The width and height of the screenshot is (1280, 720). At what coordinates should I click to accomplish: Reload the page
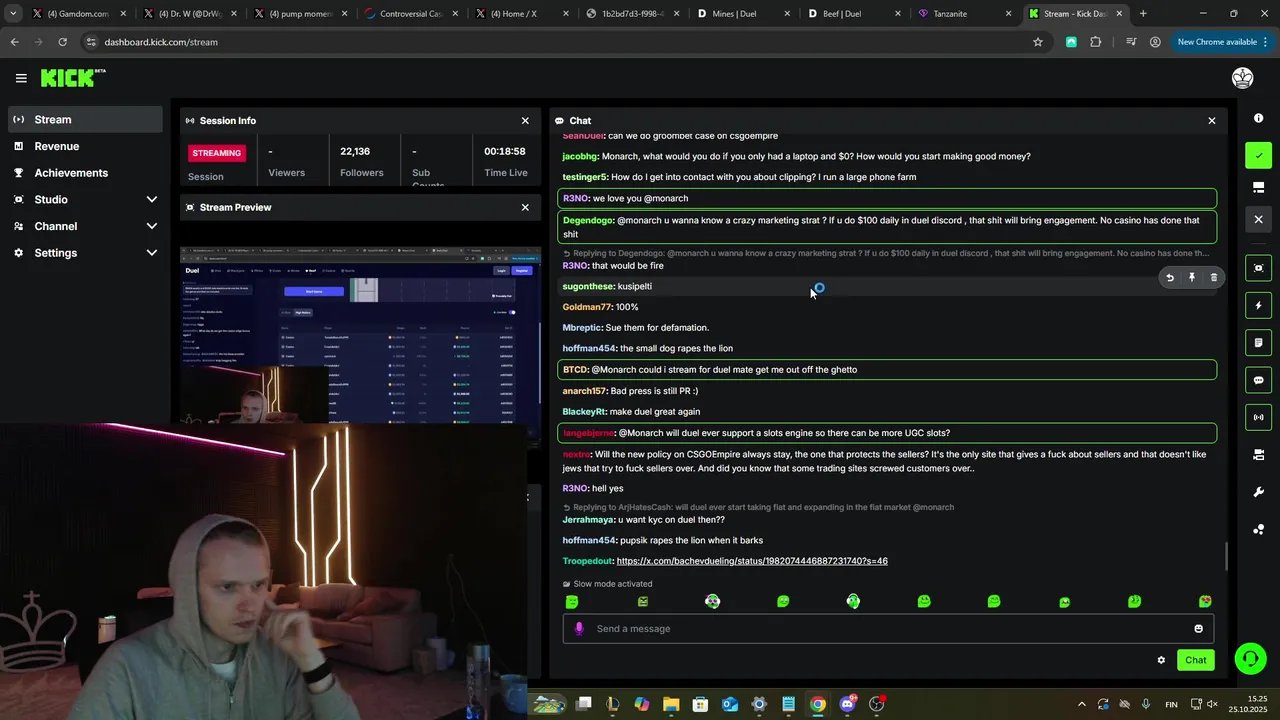click(x=62, y=42)
